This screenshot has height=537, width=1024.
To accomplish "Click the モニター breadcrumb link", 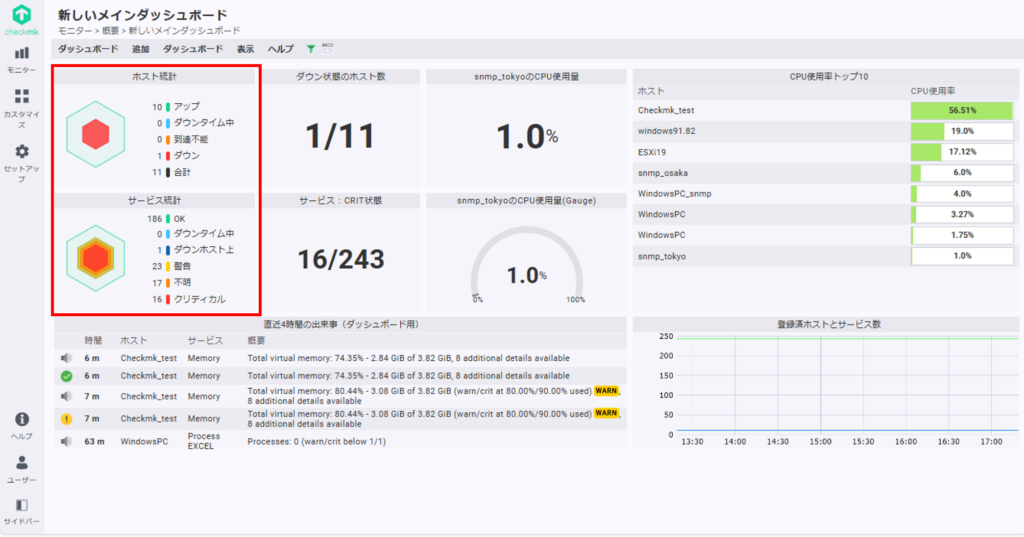I will coord(74,31).
